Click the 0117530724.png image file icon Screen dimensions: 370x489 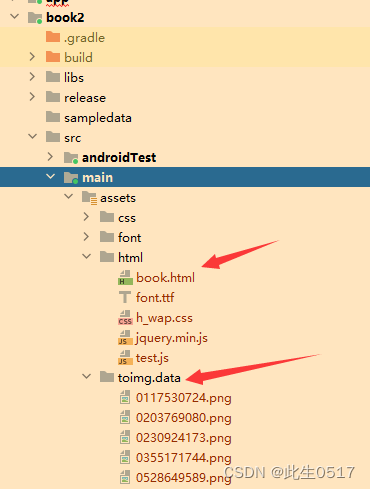tap(125, 398)
